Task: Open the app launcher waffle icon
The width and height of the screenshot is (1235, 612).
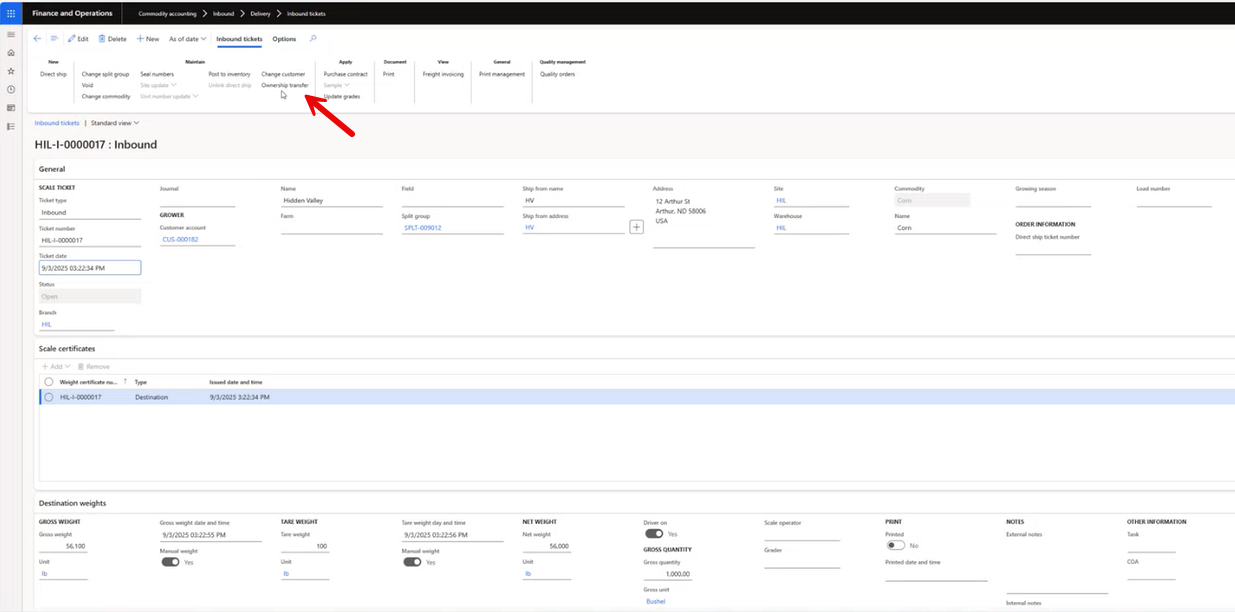Action: pyautogui.click(x=11, y=13)
